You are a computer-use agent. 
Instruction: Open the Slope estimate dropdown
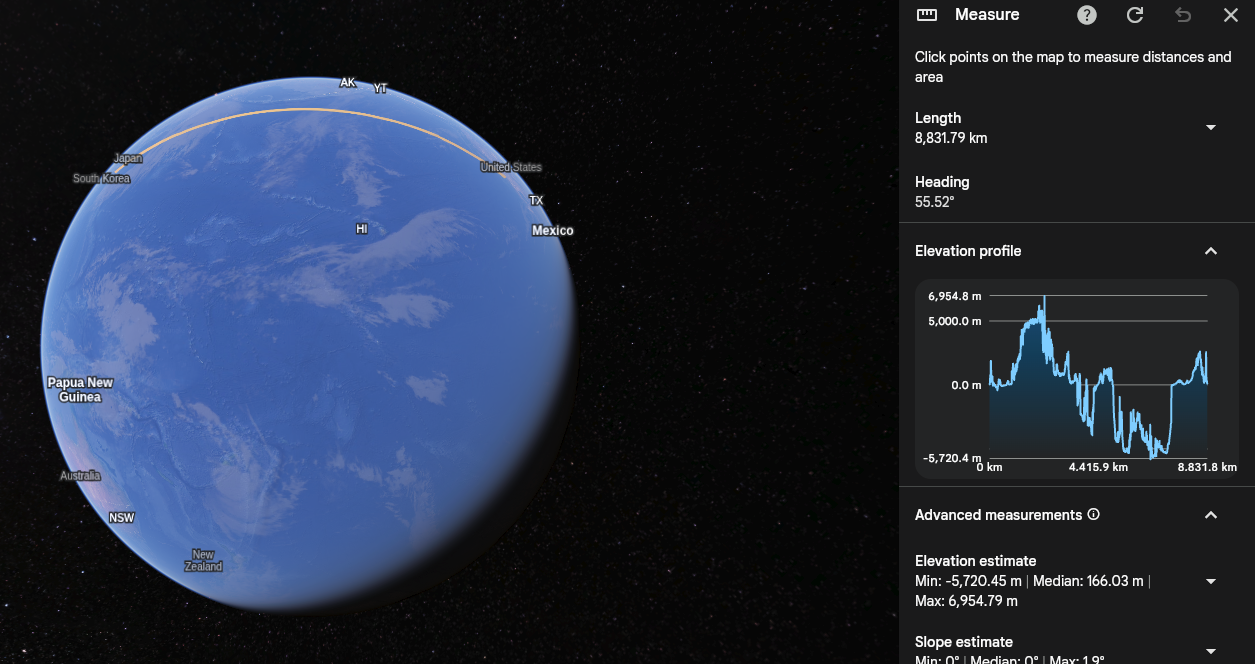1211,651
